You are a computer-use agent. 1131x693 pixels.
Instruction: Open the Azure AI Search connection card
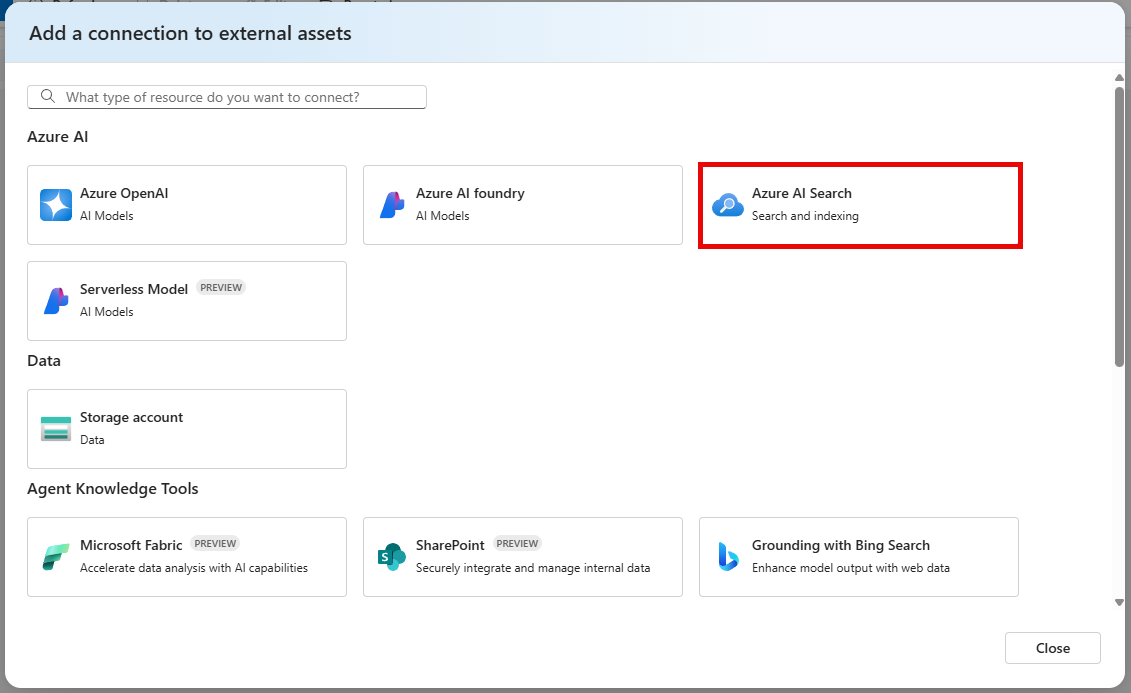coord(860,204)
